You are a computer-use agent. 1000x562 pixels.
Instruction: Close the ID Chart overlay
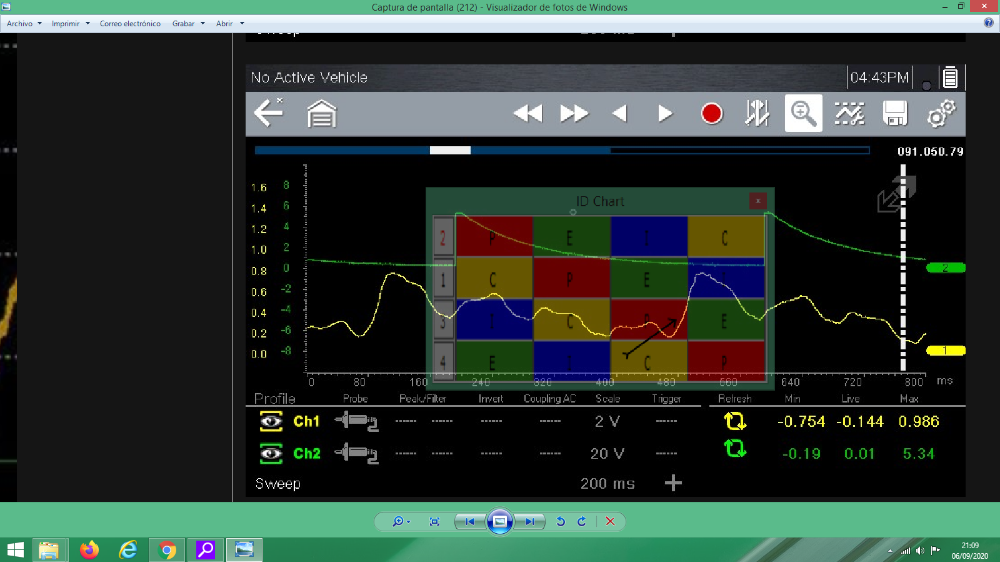(758, 201)
